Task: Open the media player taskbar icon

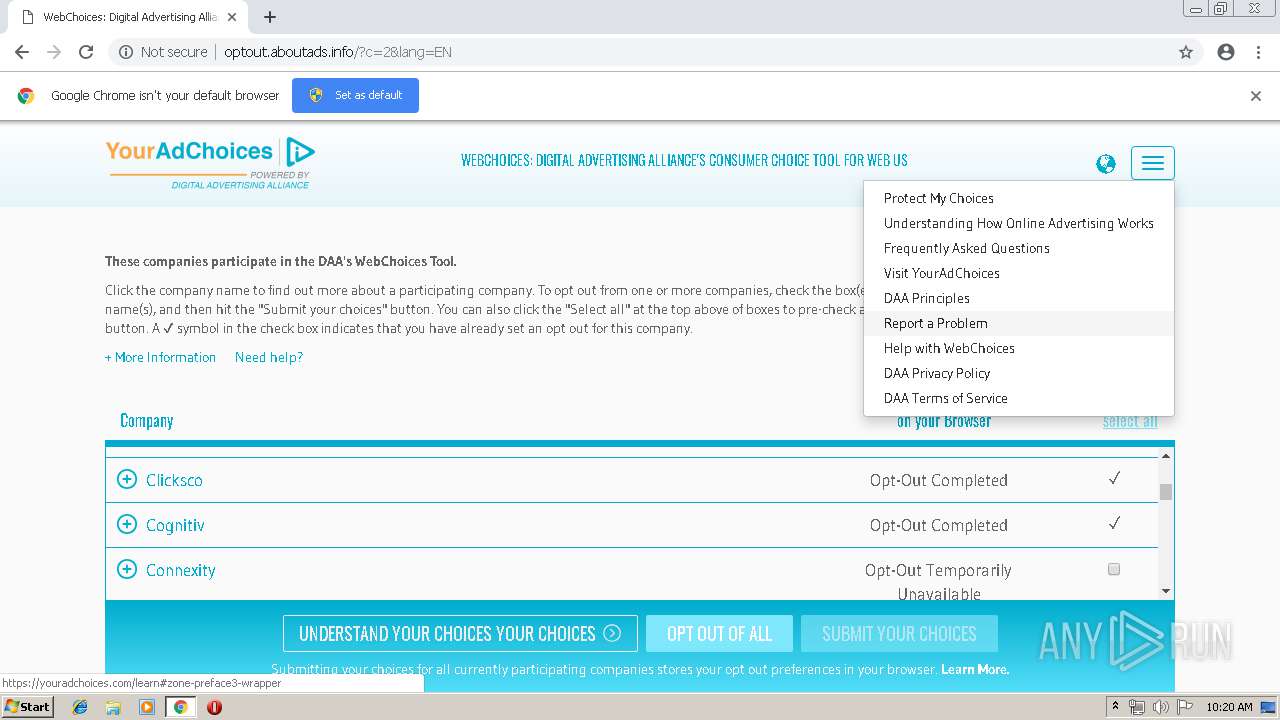Action: tap(147, 707)
